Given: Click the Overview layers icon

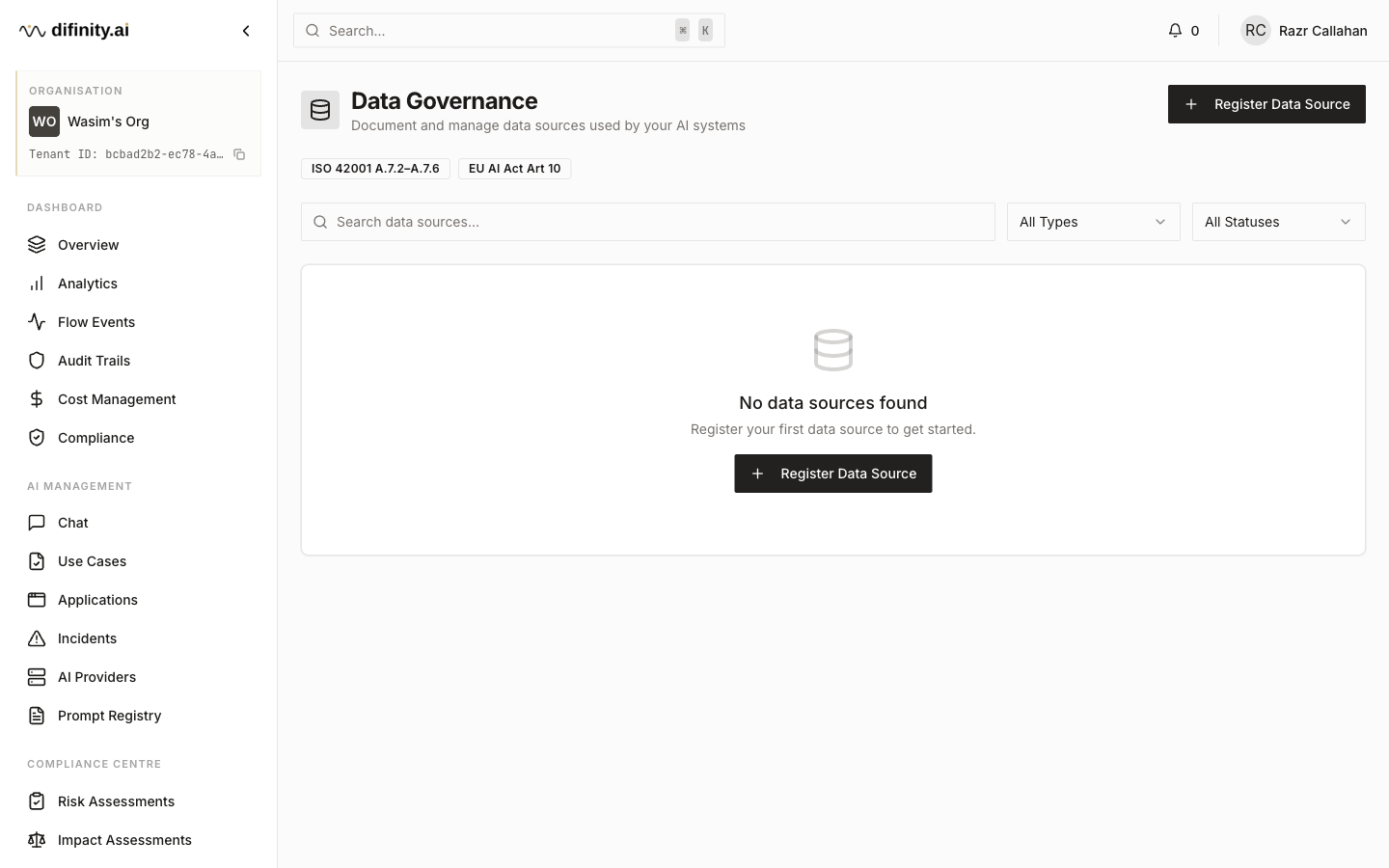Looking at the screenshot, I should tap(37, 245).
